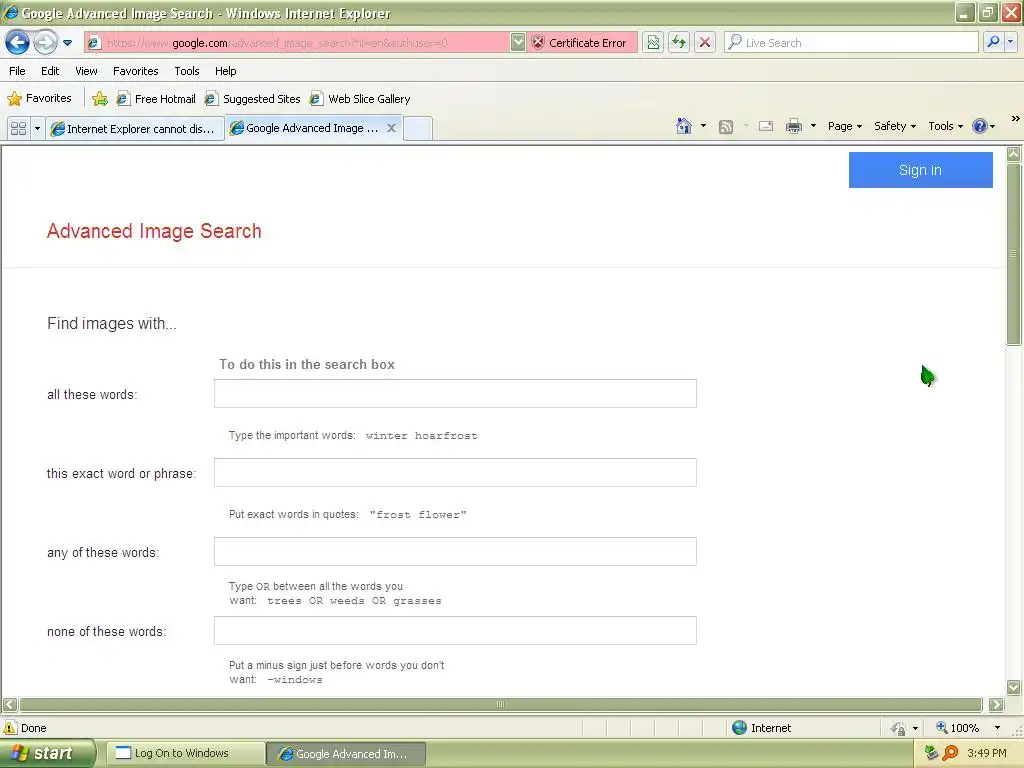
Task: Switch to Internet Explorer cannot display tab
Action: (x=135, y=129)
